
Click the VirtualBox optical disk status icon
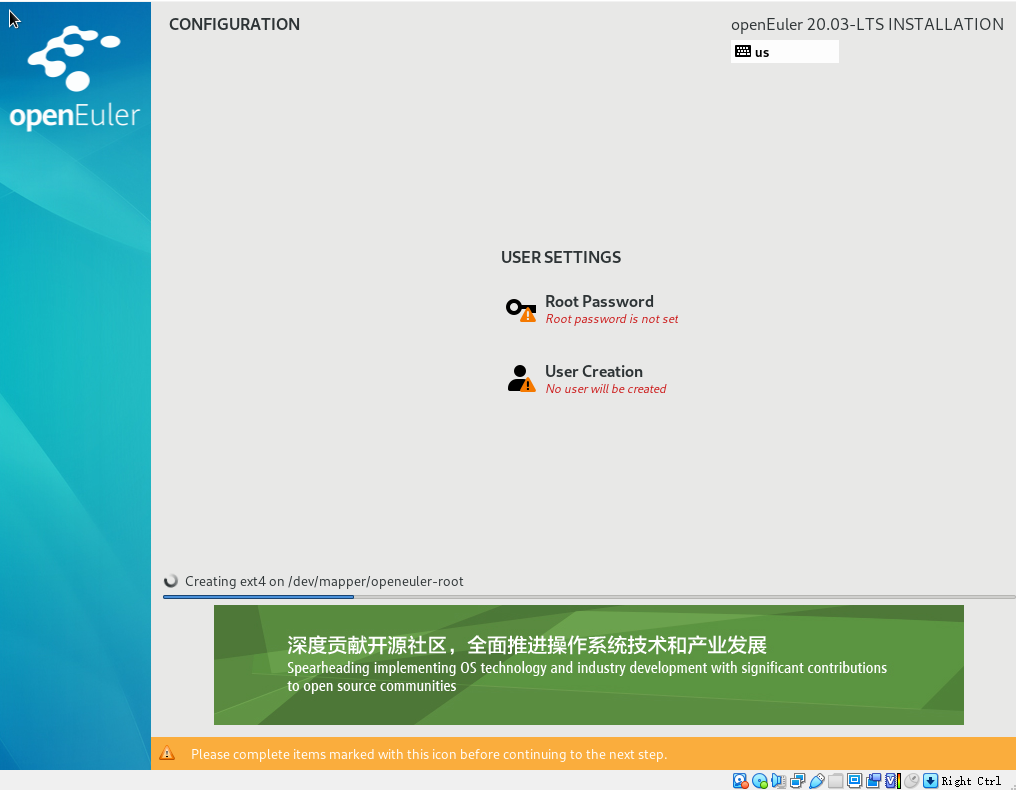[760, 781]
